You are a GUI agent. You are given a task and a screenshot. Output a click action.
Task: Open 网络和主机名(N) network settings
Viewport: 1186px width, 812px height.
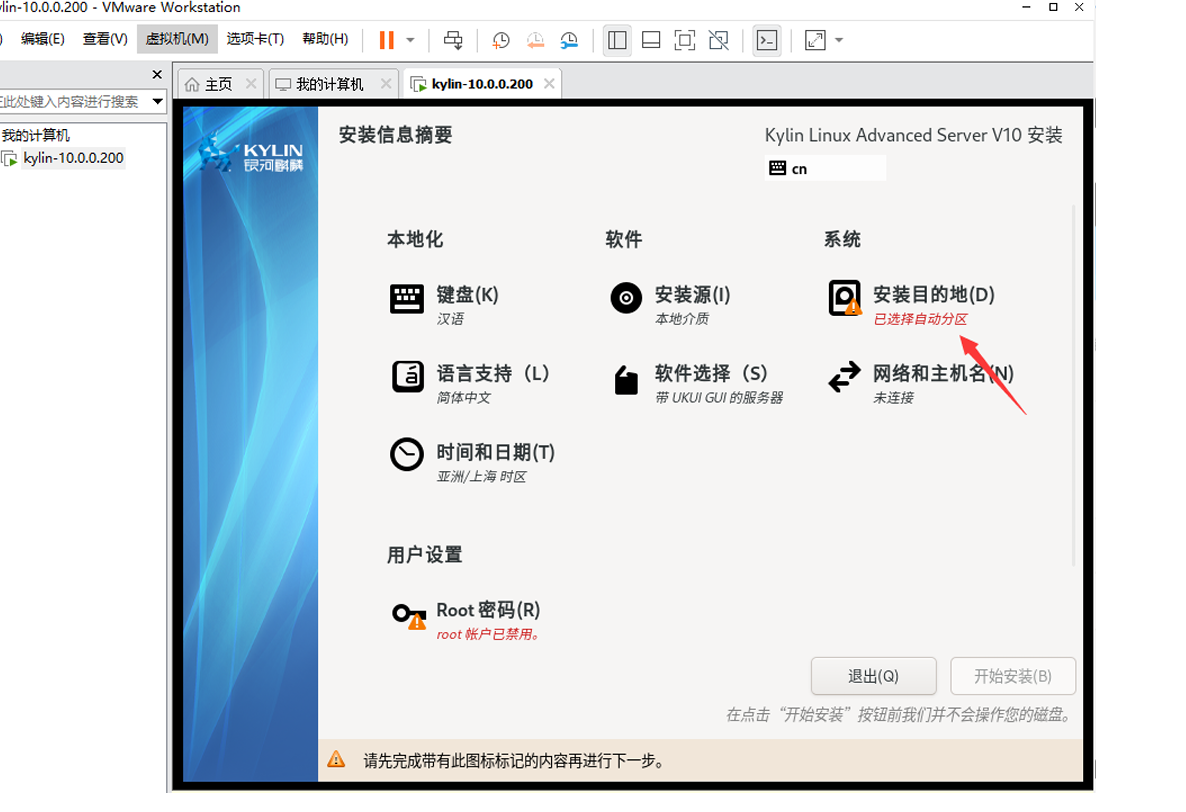(x=921, y=383)
